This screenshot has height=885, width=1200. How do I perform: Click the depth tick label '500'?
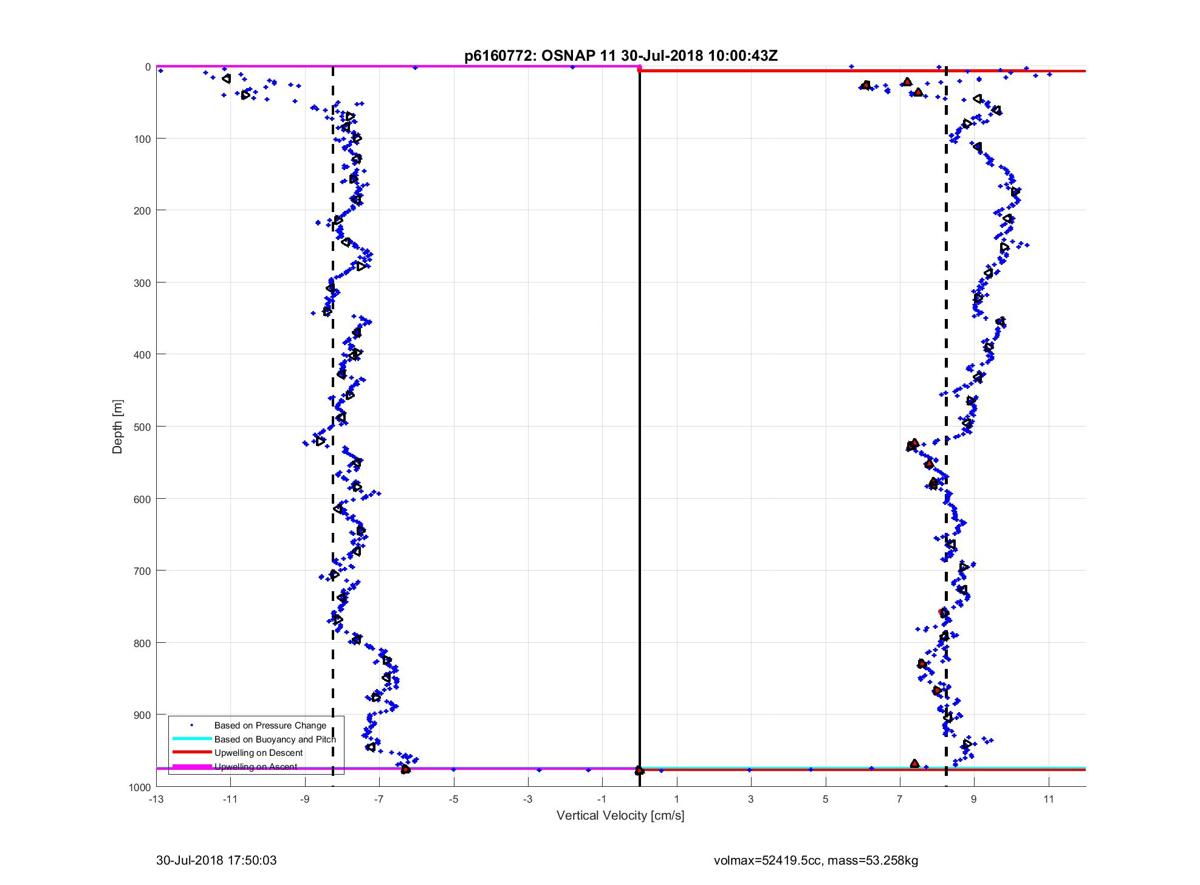[x=142, y=427]
